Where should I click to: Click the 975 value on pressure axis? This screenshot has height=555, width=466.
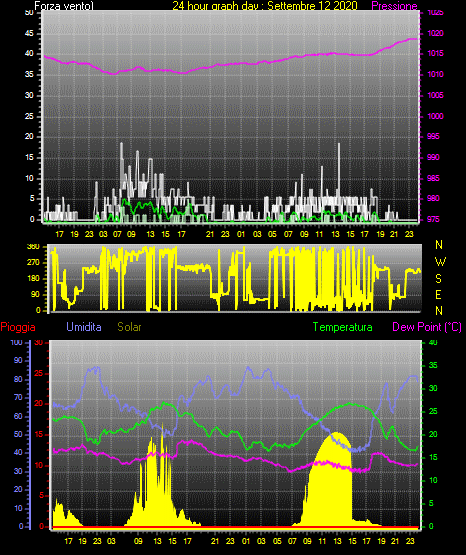tap(433, 219)
